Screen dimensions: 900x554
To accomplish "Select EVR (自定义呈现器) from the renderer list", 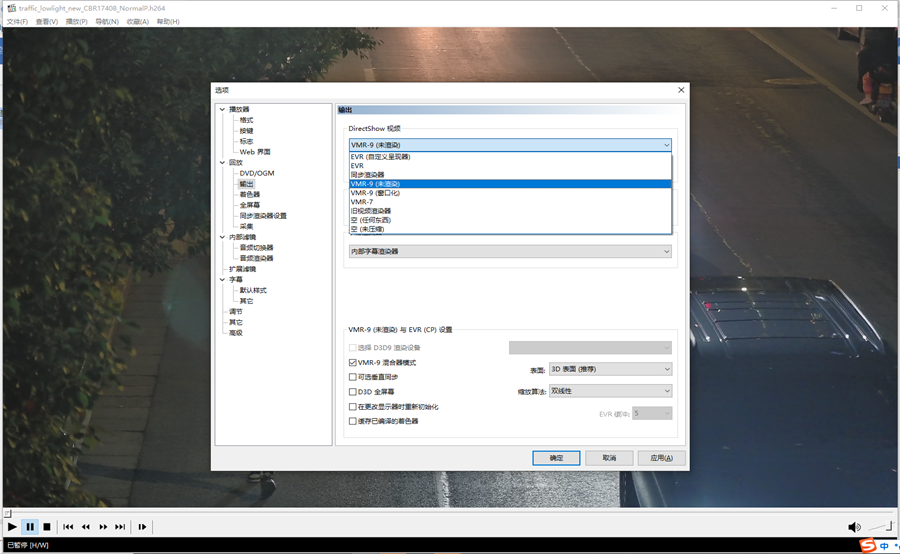I will coord(381,157).
